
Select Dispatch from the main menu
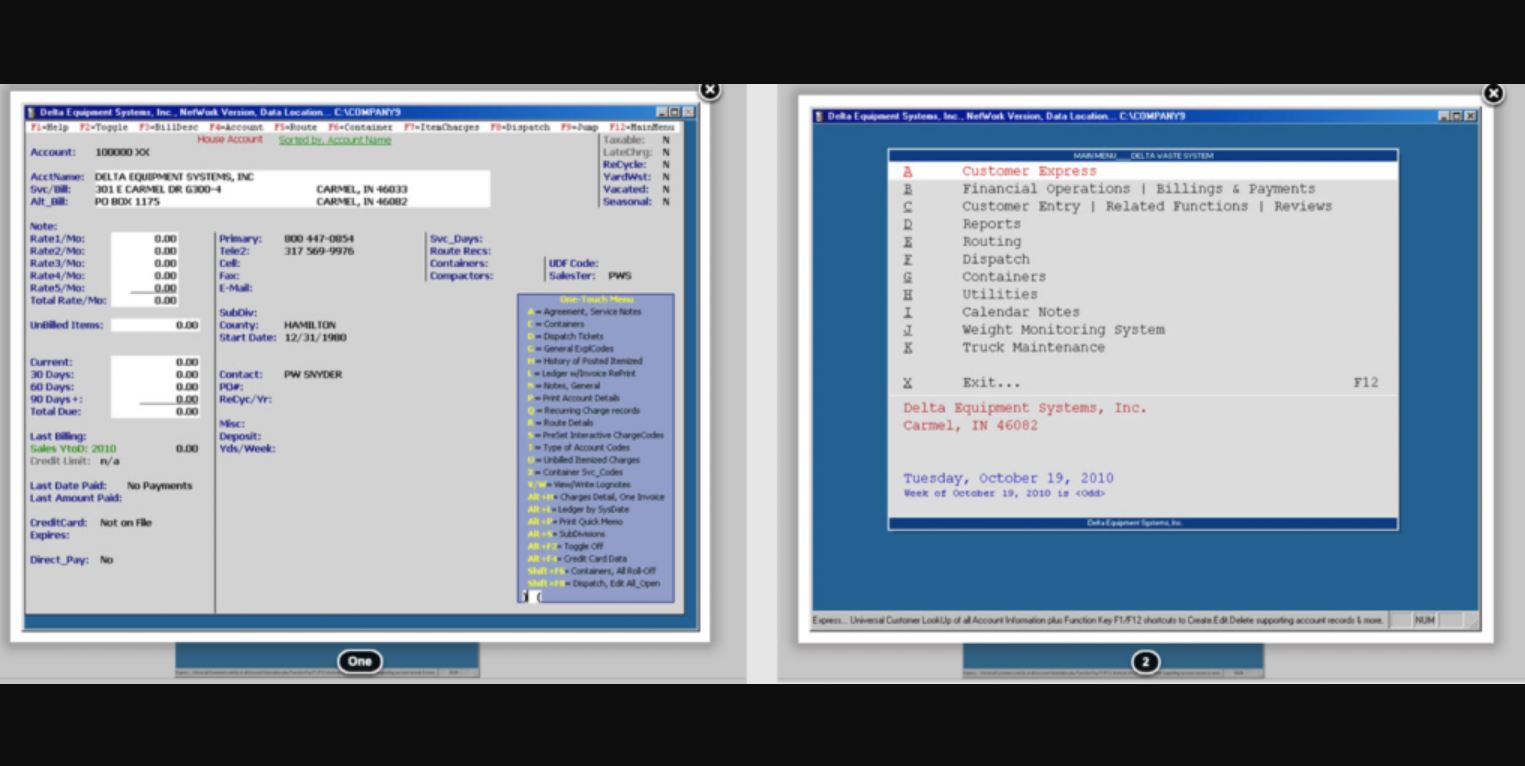995,260
